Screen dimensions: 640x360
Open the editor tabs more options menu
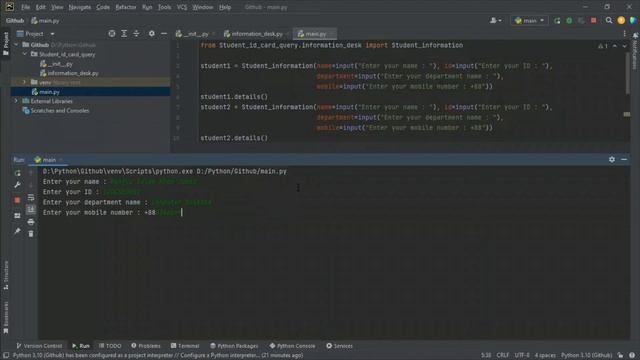[x=624, y=34]
